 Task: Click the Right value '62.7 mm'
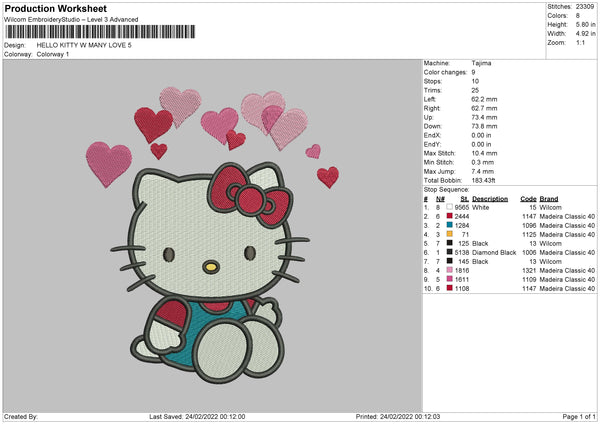(x=484, y=108)
